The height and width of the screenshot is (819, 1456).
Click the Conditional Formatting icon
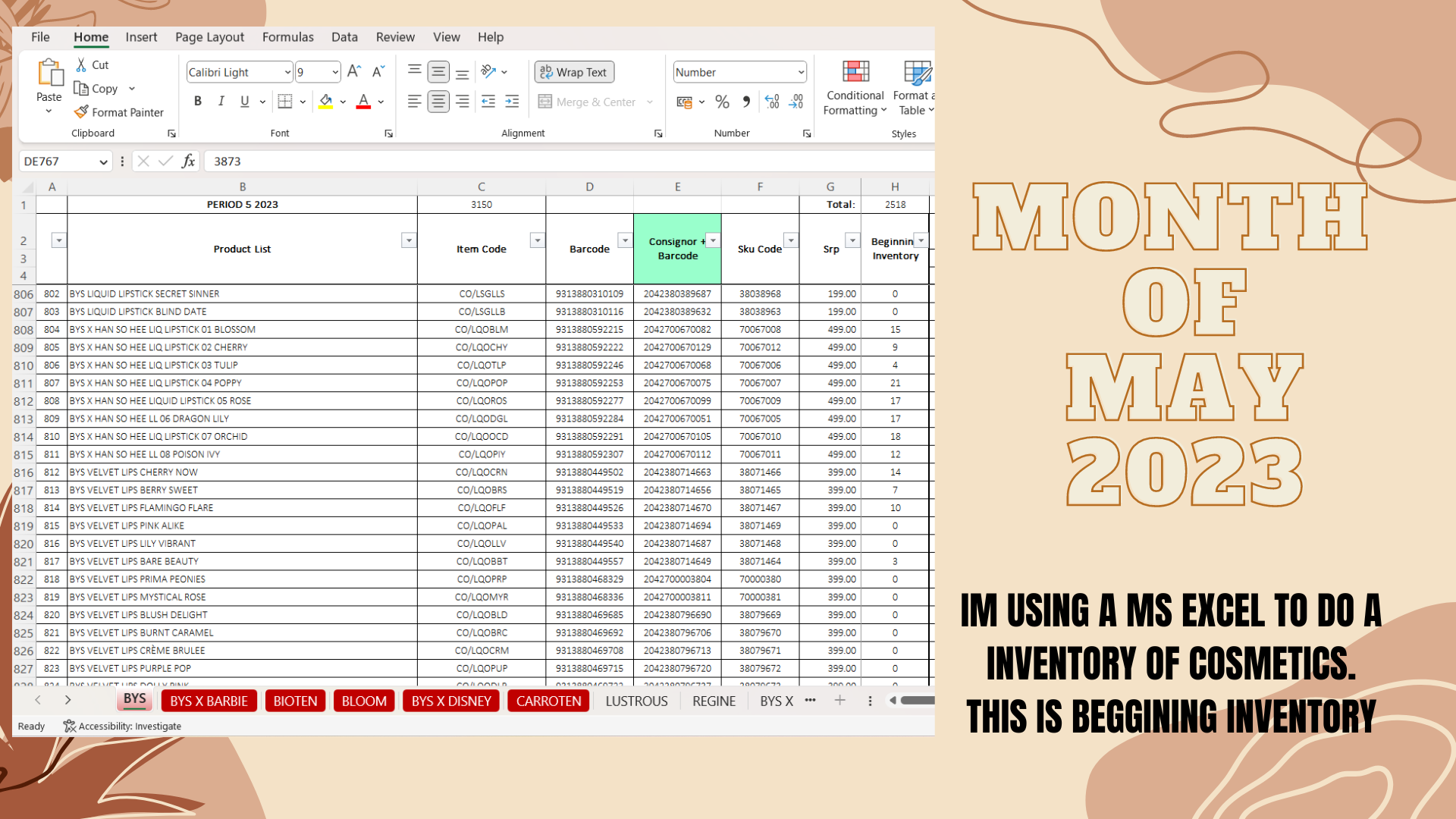click(x=855, y=73)
